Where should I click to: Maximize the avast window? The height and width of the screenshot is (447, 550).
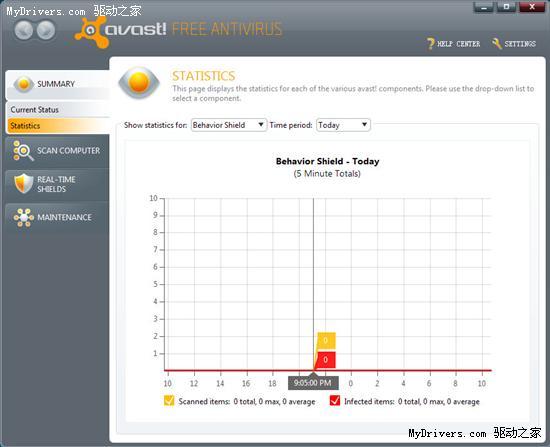[x=506, y=7]
